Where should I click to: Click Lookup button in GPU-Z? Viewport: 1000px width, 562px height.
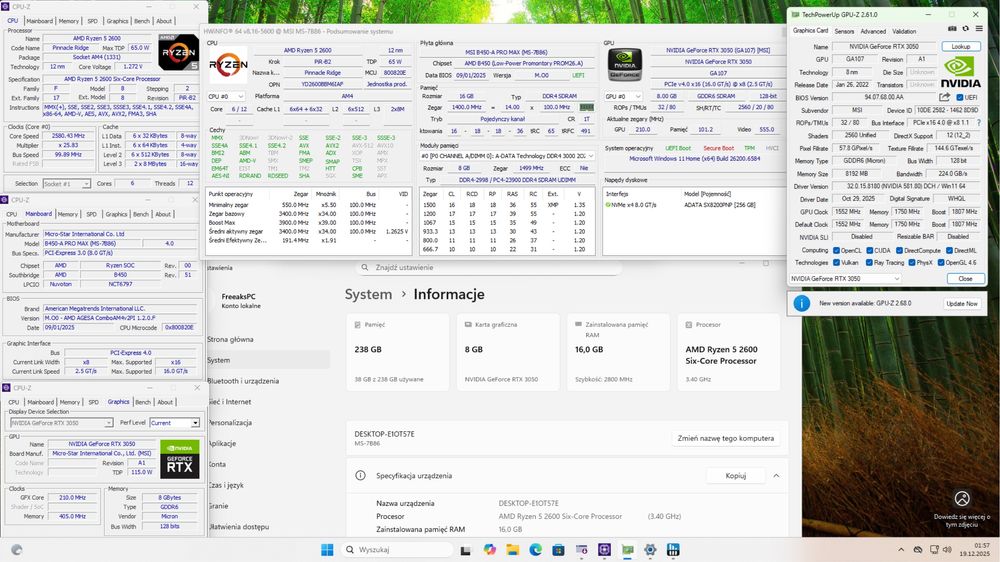click(x=960, y=47)
